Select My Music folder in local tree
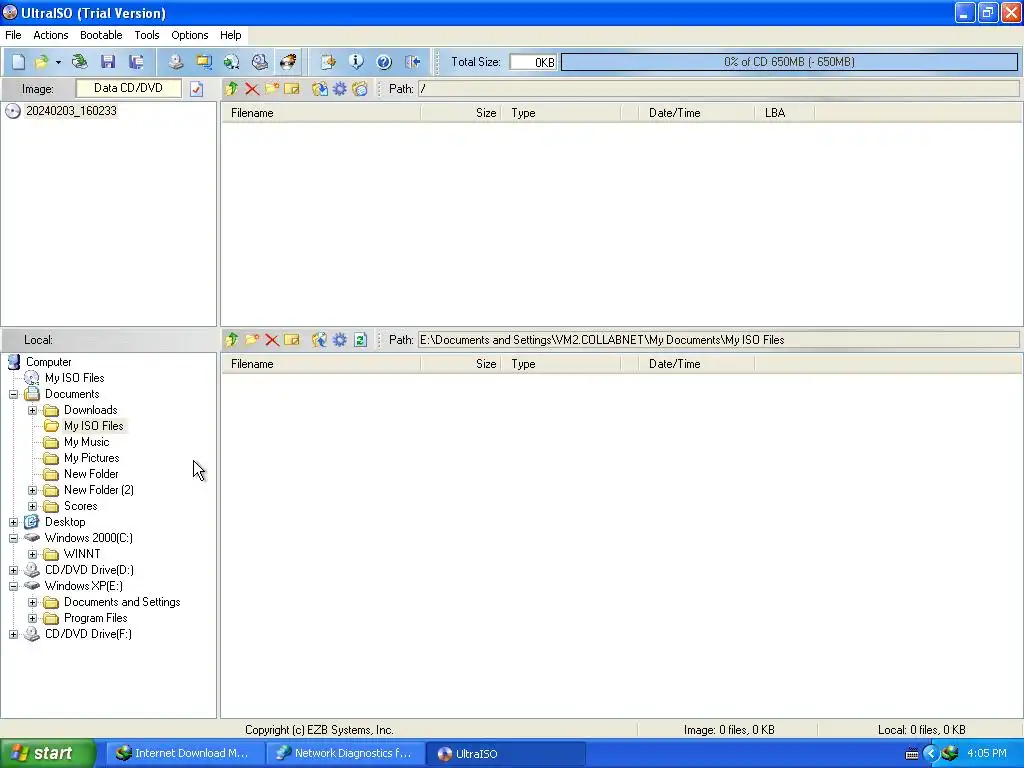The height and width of the screenshot is (768, 1024). [x=86, y=442]
